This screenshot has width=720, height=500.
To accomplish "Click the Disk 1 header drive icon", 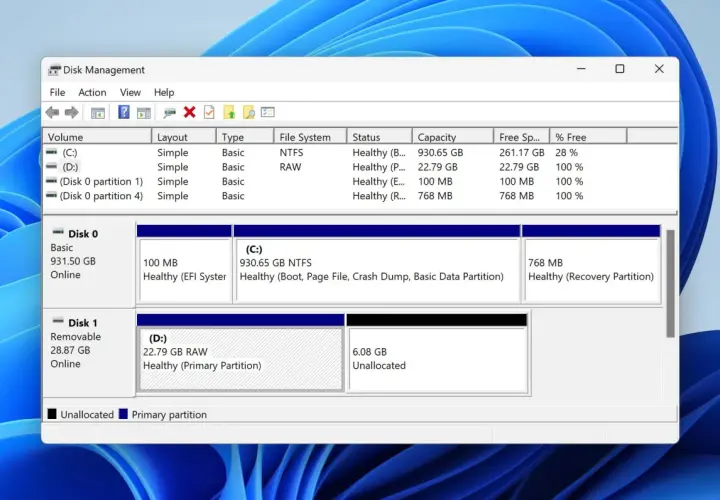I will pos(58,321).
